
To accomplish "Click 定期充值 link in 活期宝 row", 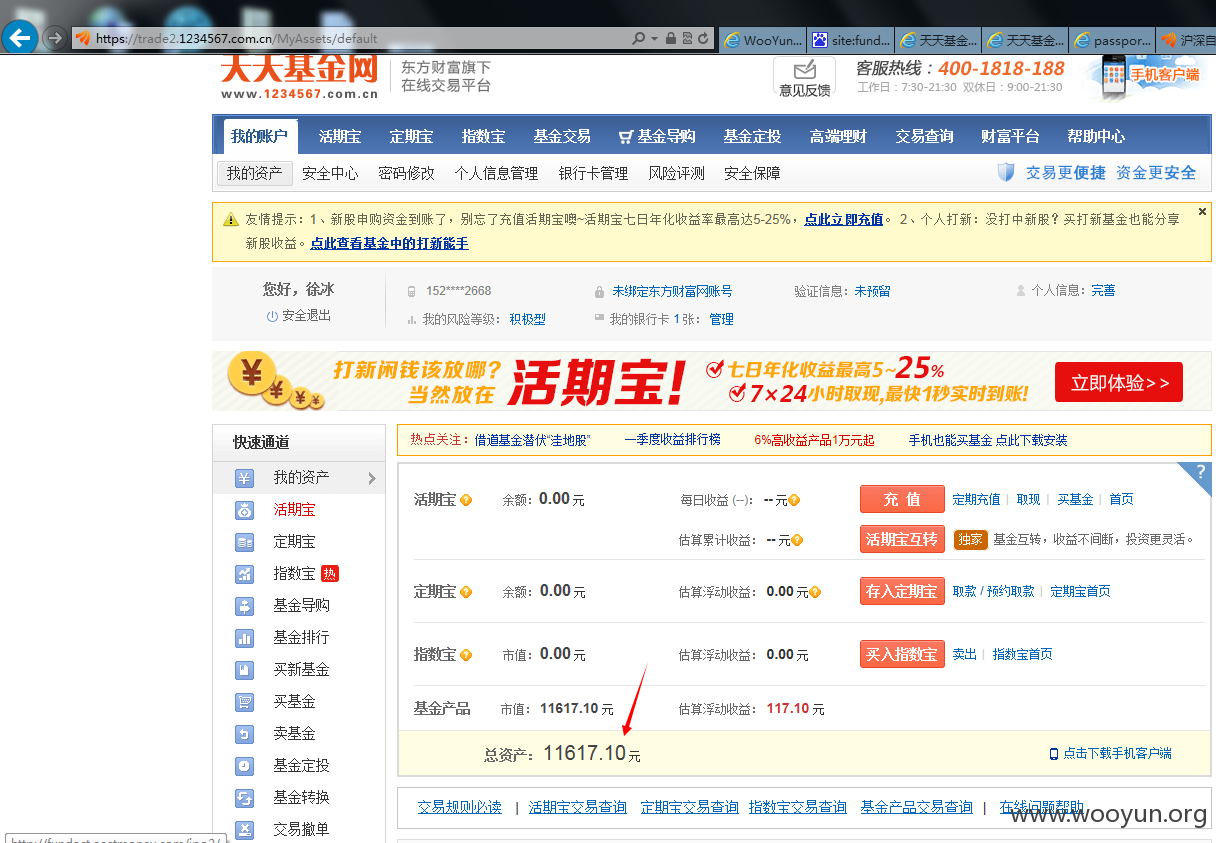I will click(x=976, y=499).
